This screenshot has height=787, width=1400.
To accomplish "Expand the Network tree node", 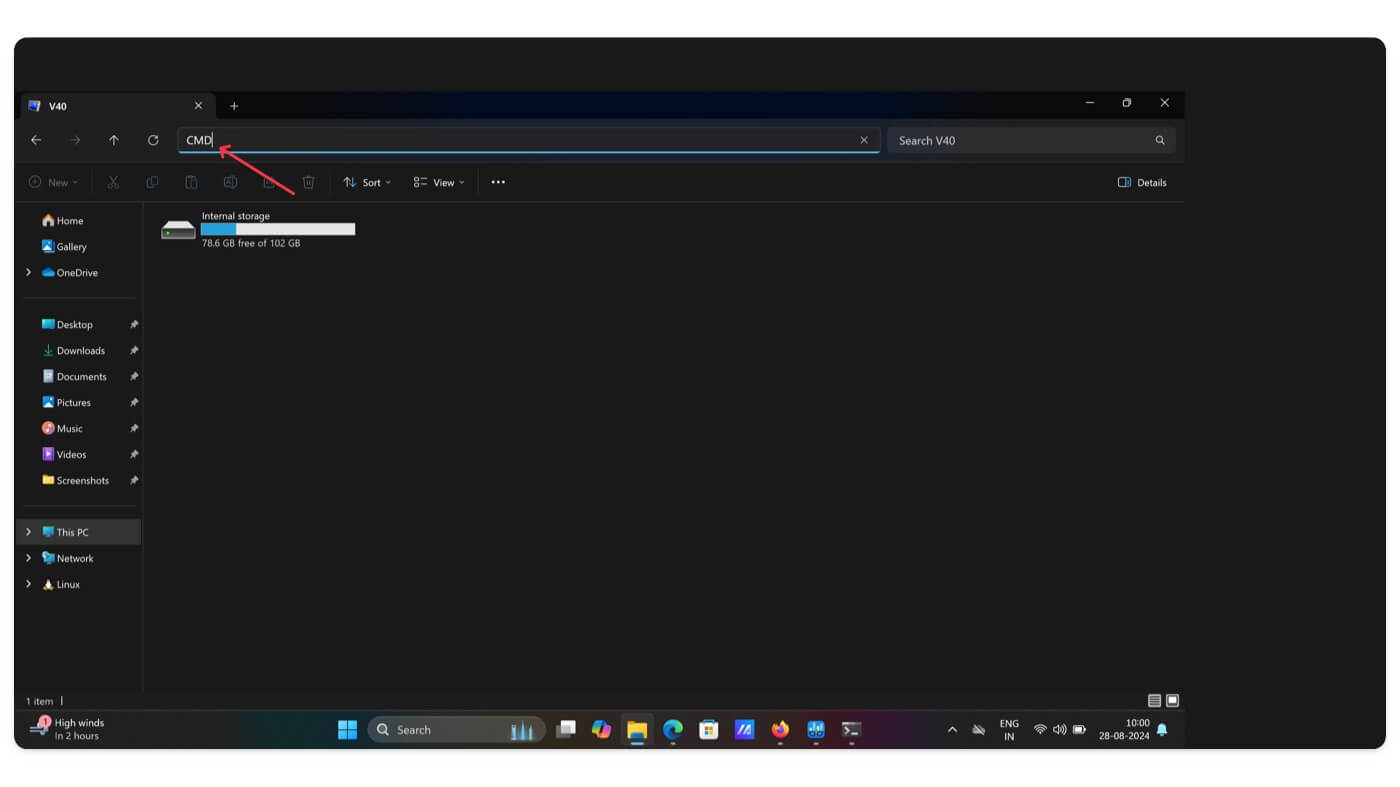I will [28, 558].
